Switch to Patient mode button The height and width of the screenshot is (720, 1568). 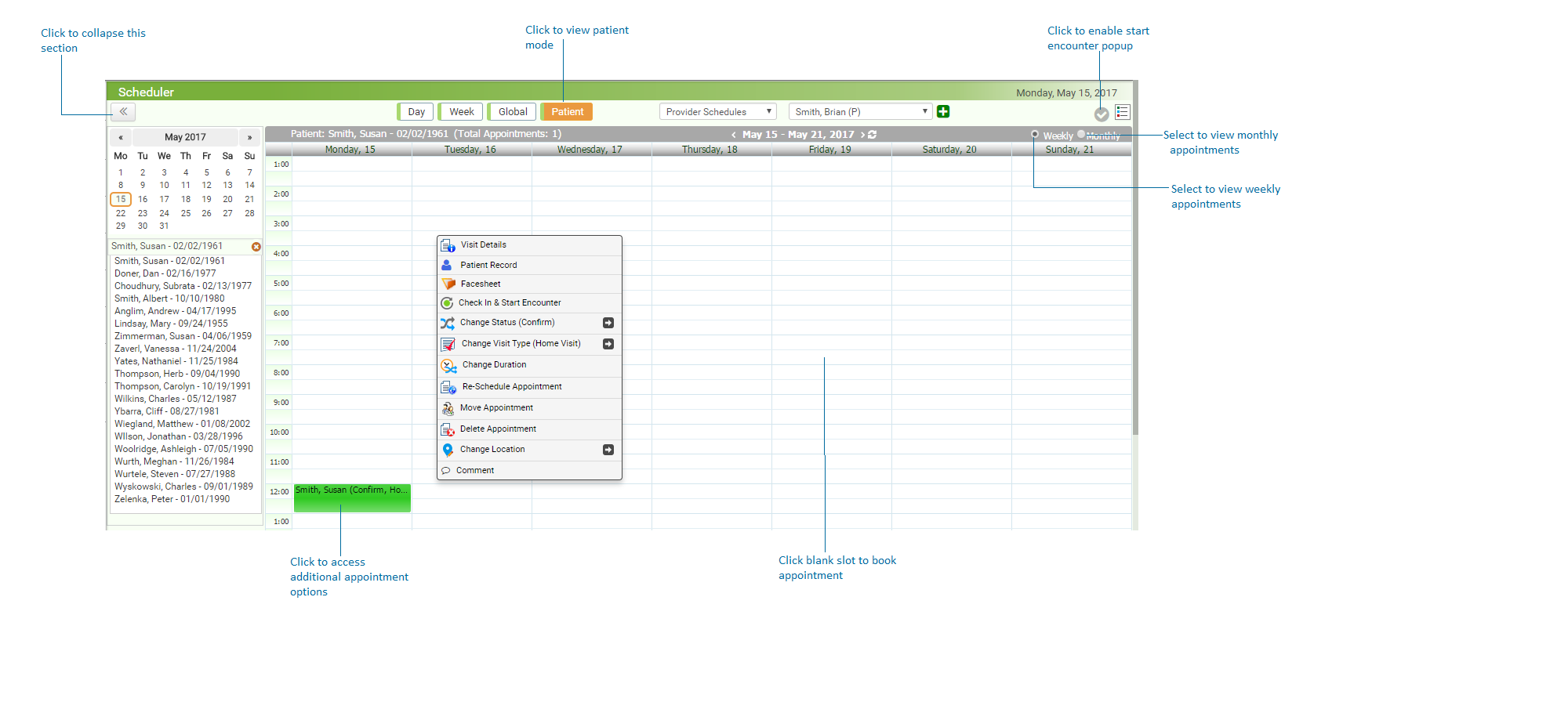(x=567, y=111)
